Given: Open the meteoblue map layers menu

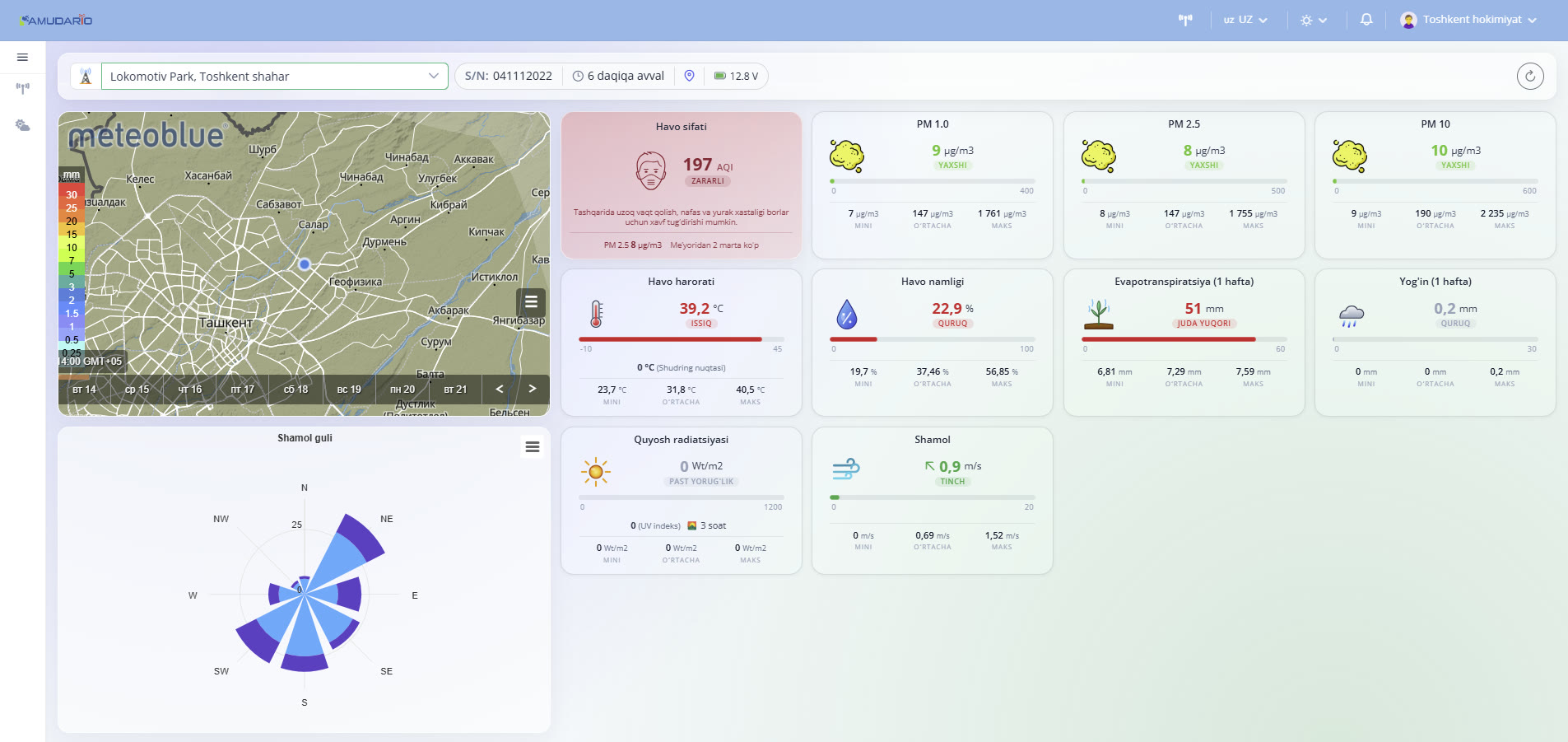Looking at the screenshot, I should (531, 302).
